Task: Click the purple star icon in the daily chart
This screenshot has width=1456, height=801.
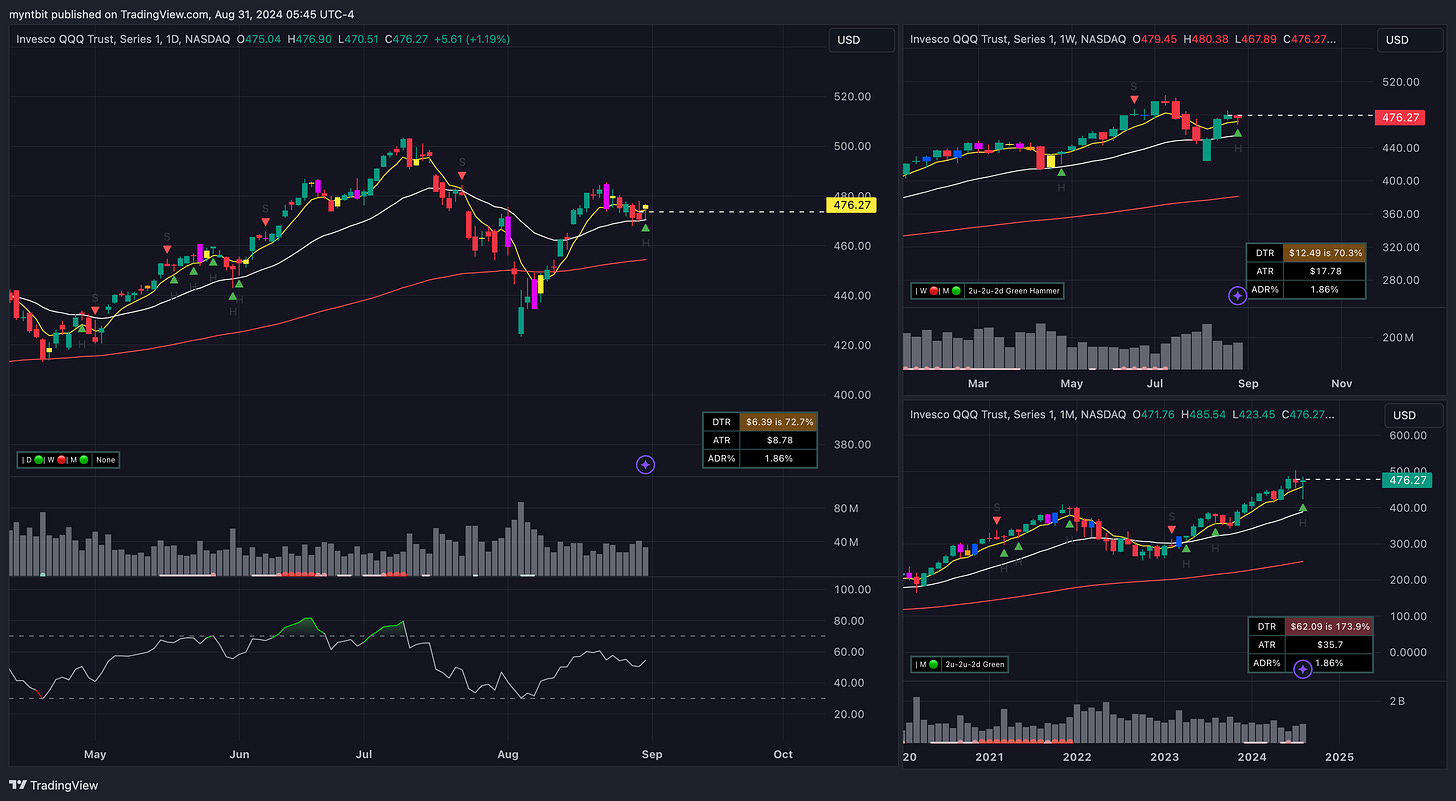Action: 646,464
